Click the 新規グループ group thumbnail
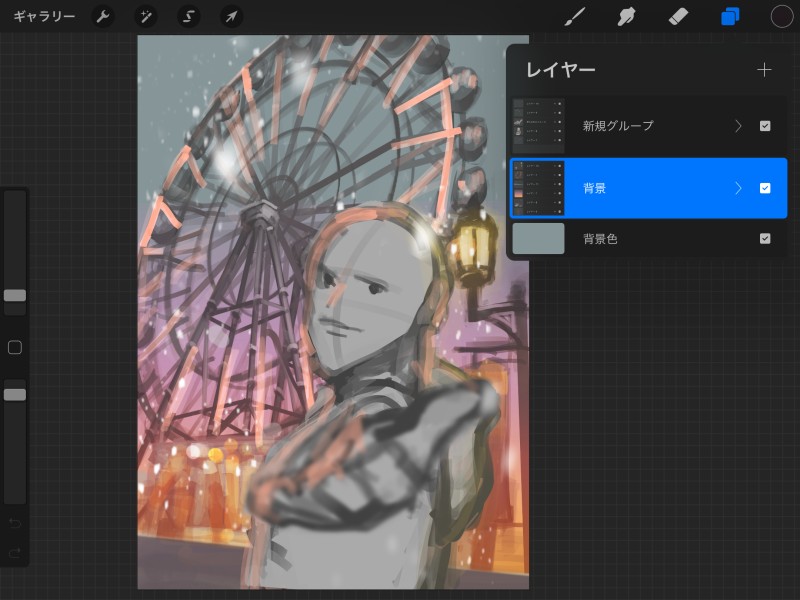800x600 pixels. pos(538,126)
